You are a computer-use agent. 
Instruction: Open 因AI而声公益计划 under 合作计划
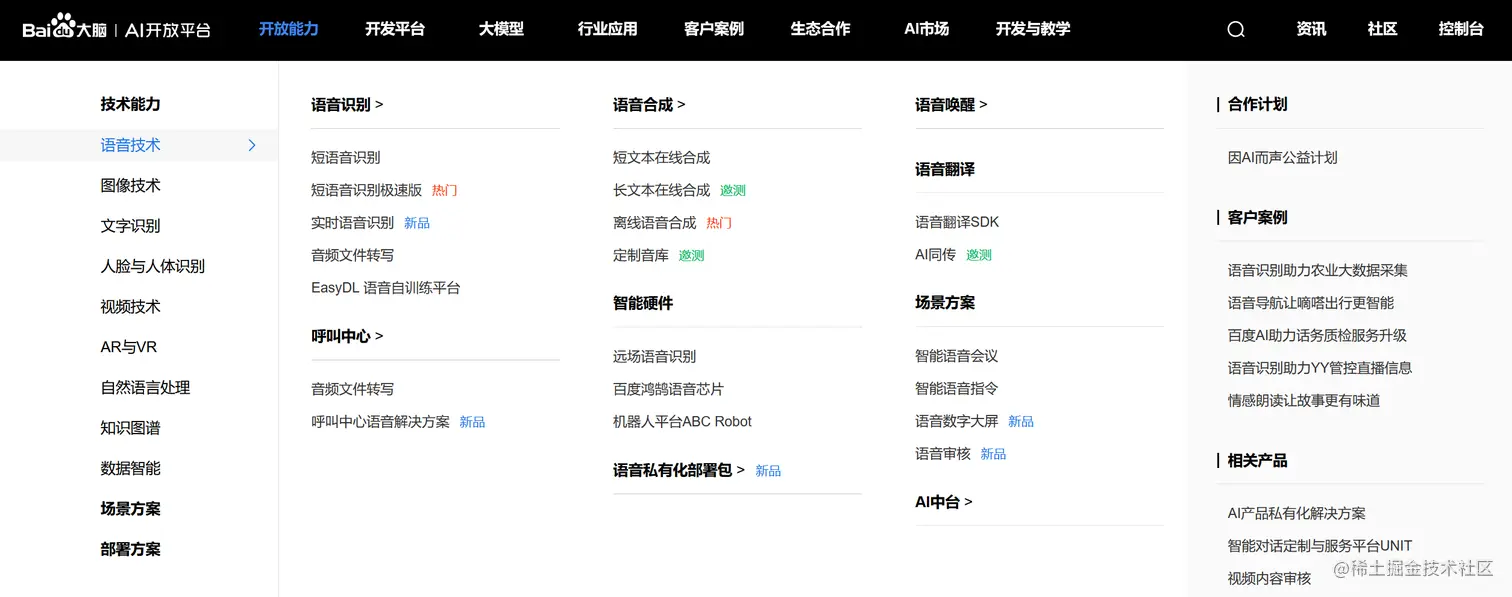1283,157
